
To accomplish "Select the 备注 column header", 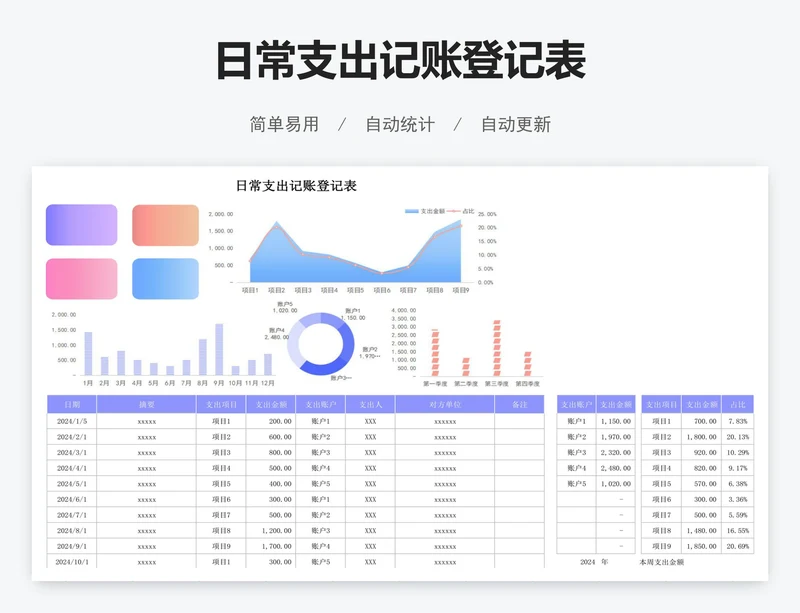I will coord(519,404).
